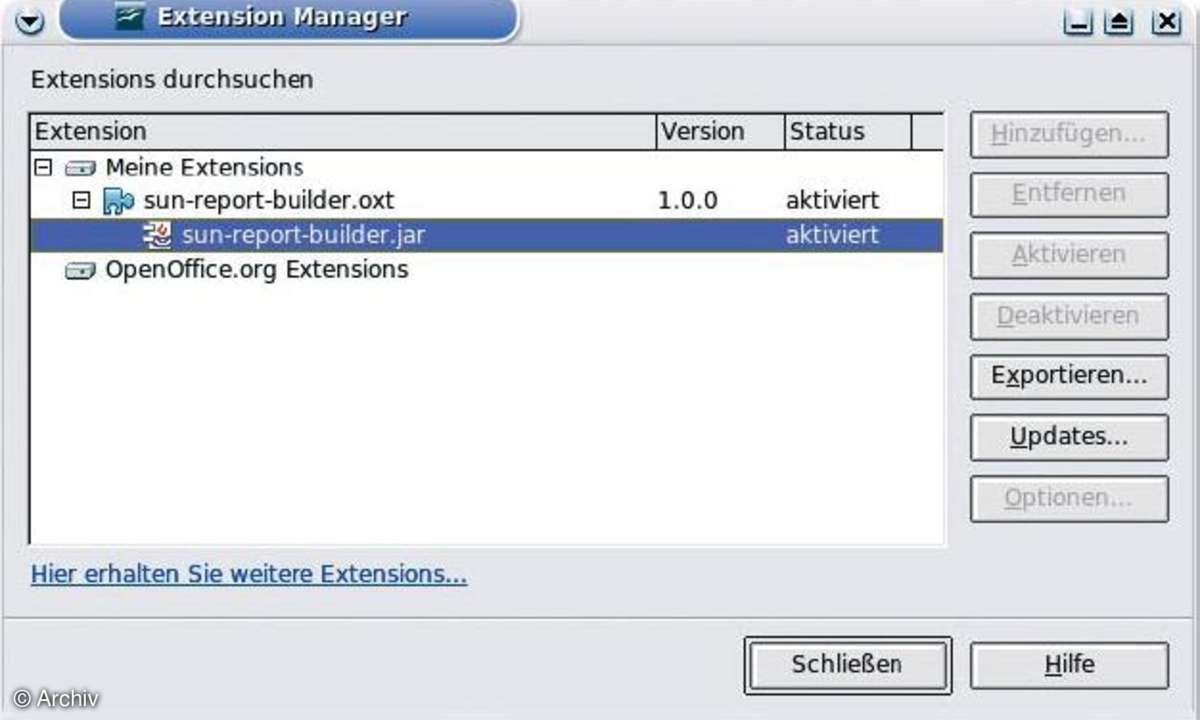Maximize the Extension Manager window
The image size is (1200, 720).
click(x=1118, y=20)
